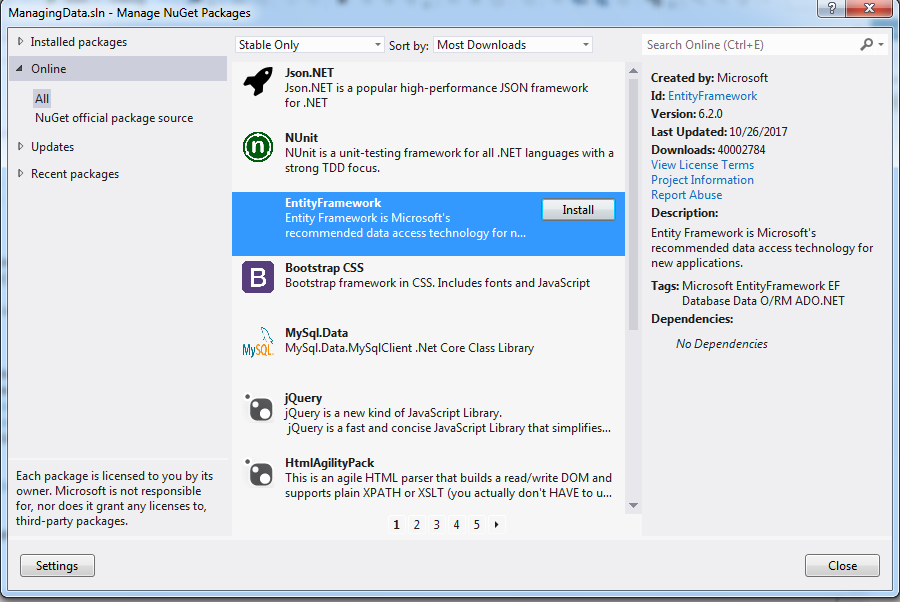900x602 pixels.
Task: Select the Json.NET package title
Action: [309, 73]
